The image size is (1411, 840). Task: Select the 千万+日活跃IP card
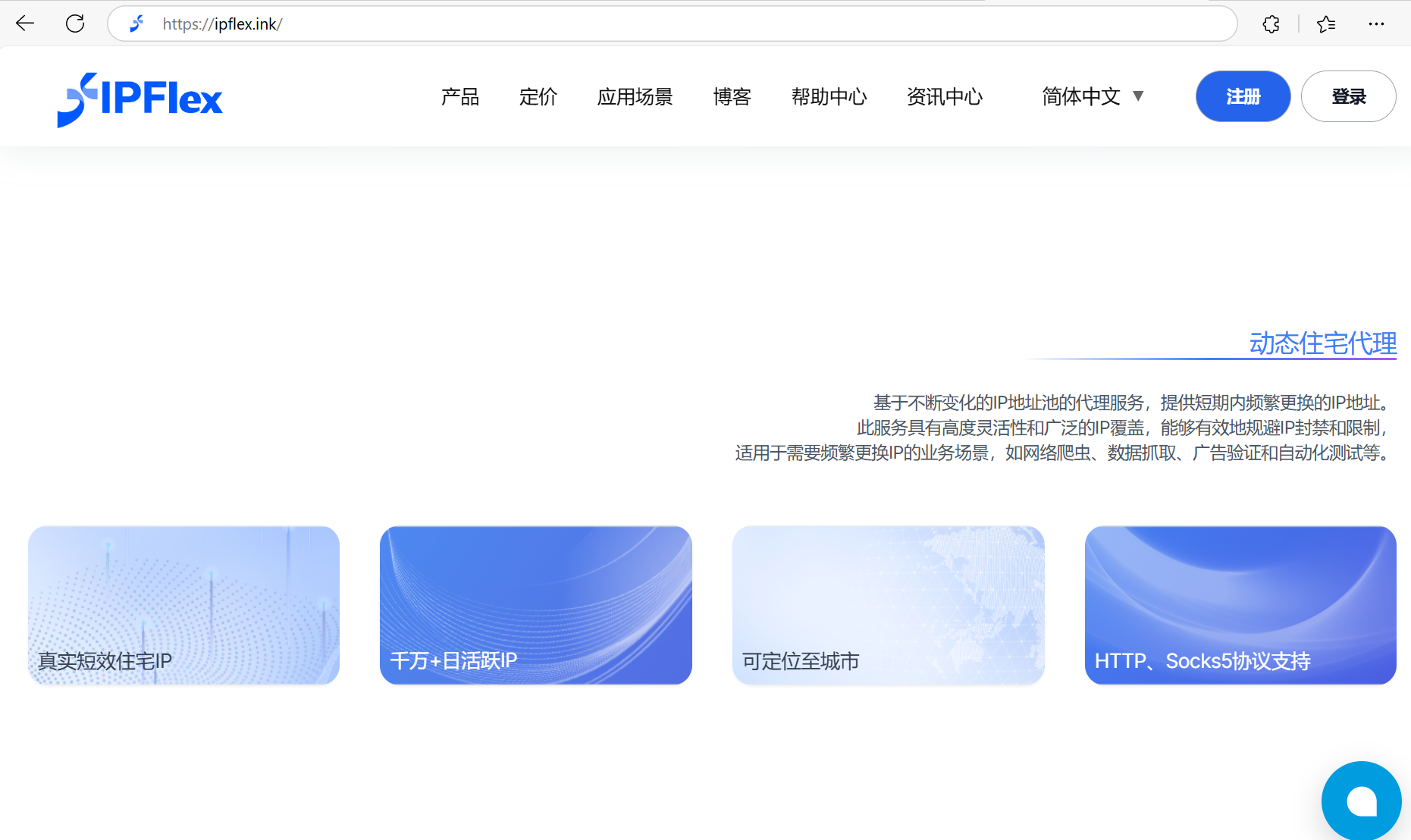pos(535,605)
